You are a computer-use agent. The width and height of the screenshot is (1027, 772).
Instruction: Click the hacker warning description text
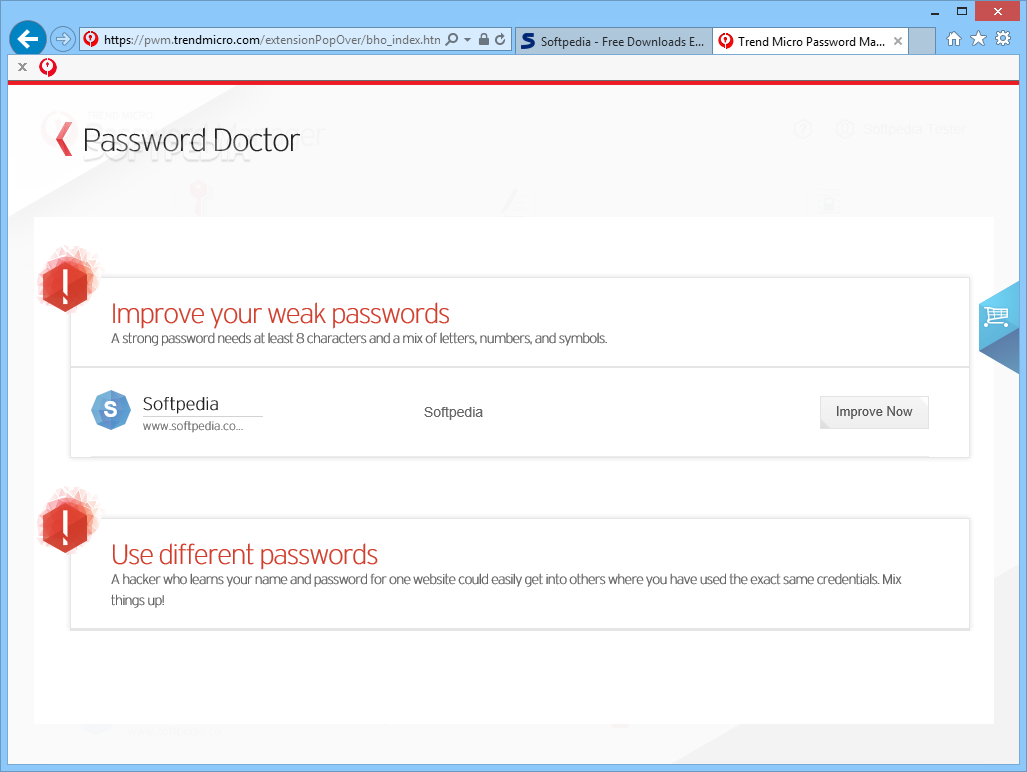coord(506,589)
